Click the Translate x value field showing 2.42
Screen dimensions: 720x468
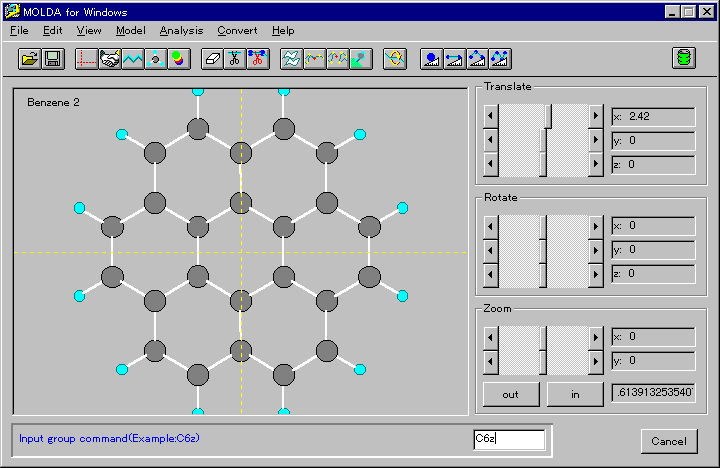pos(653,117)
